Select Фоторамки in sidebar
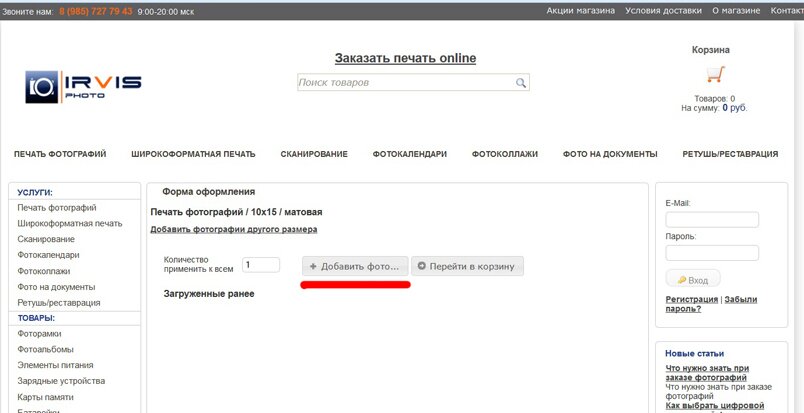The height and width of the screenshot is (413, 804). [39, 333]
